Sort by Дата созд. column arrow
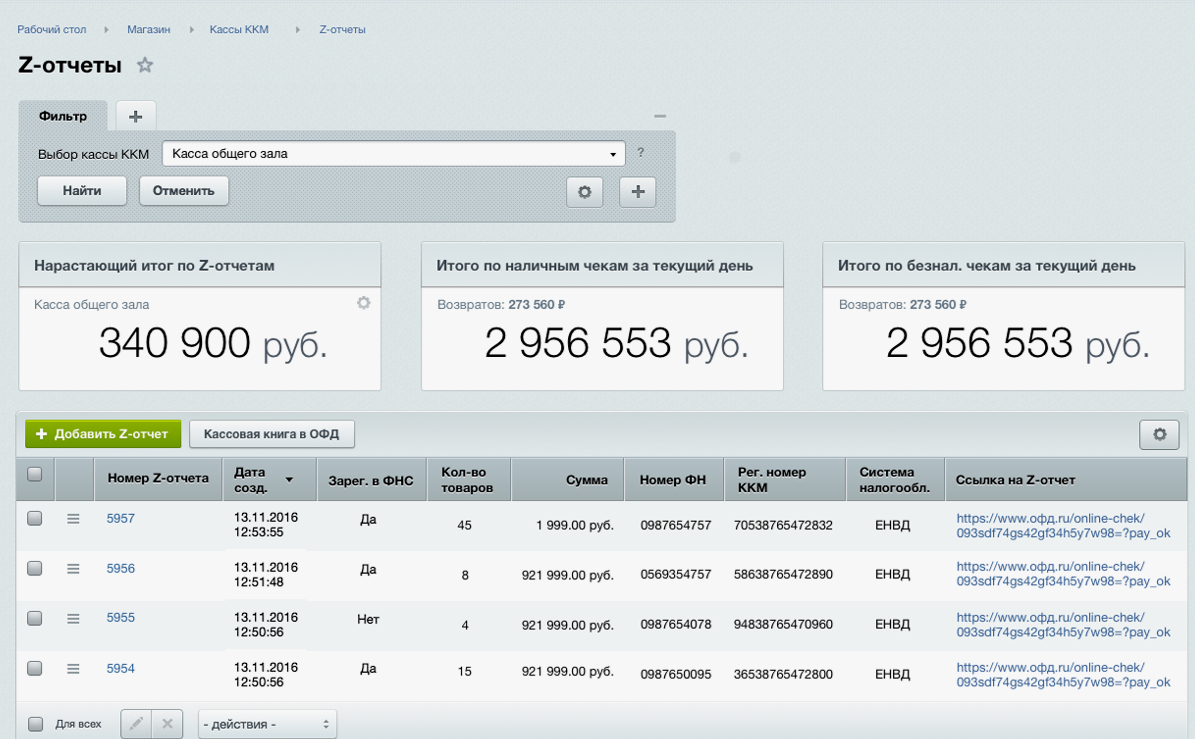 (x=289, y=481)
